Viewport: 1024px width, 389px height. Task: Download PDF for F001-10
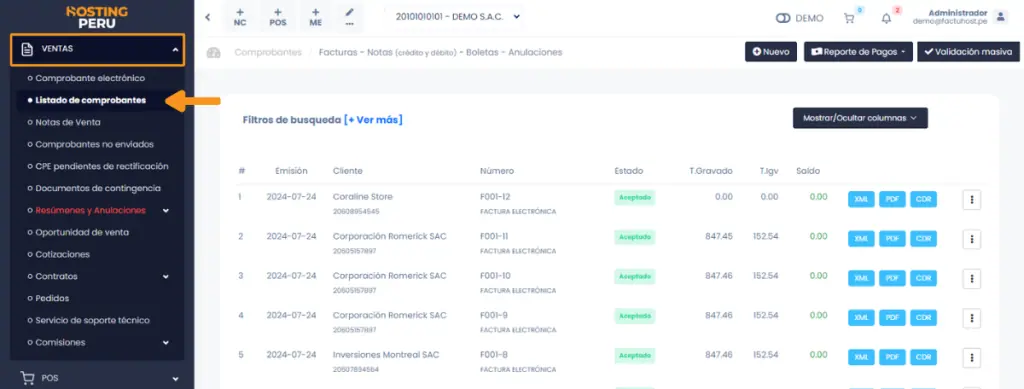[x=892, y=279]
